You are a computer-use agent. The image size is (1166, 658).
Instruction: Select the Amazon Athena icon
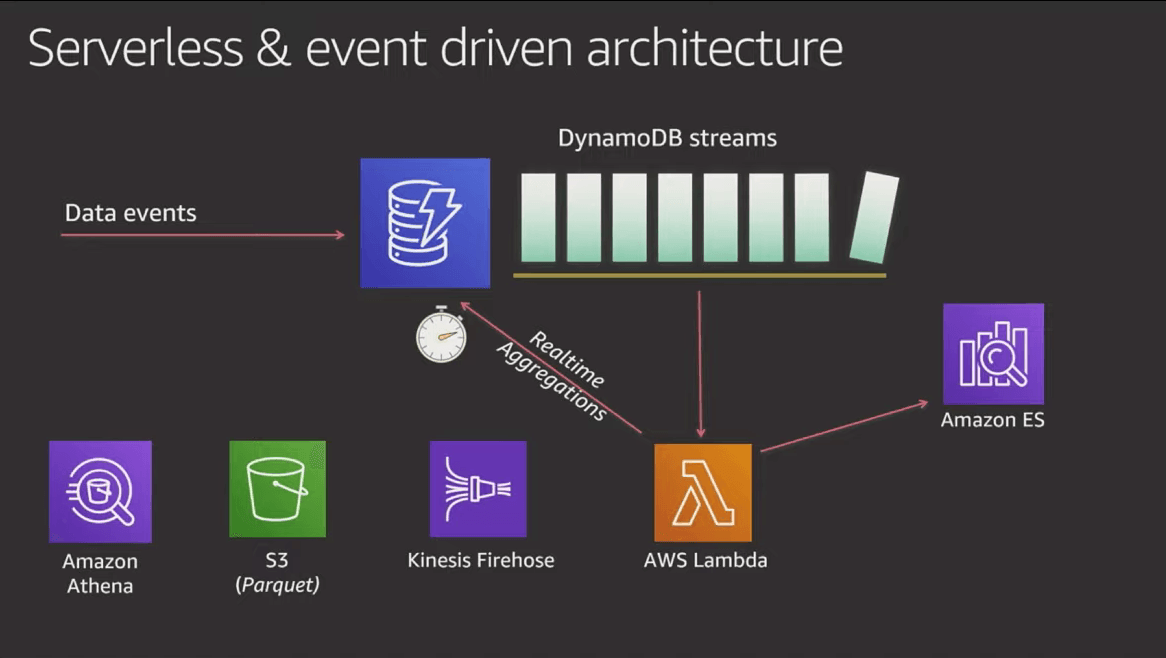[x=100, y=491]
